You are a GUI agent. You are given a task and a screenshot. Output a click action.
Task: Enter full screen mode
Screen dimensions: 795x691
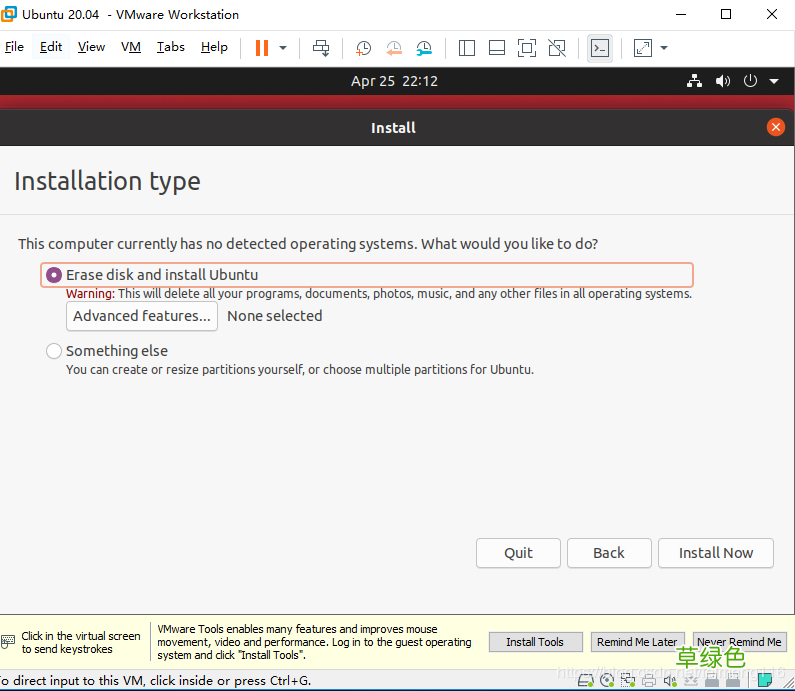coord(527,48)
